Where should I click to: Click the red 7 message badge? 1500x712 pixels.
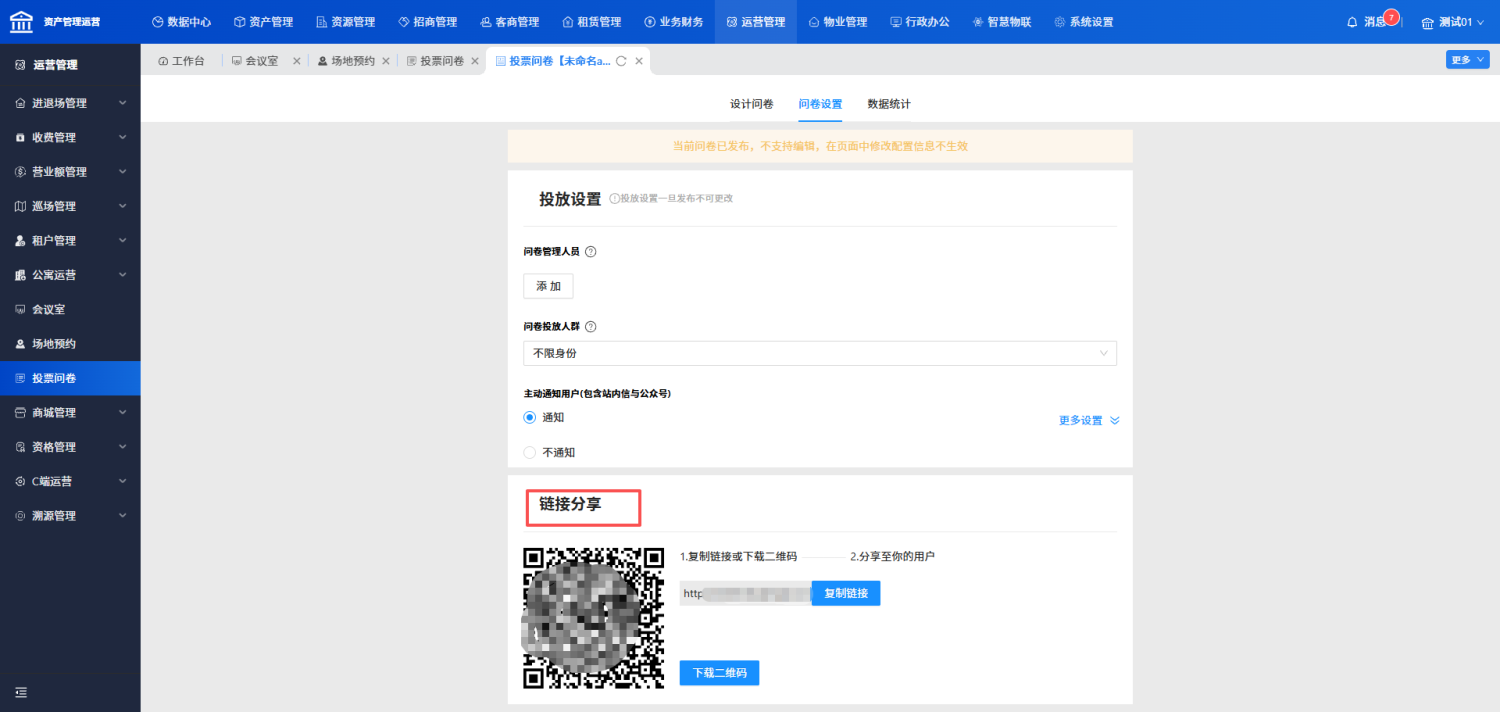click(1391, 17)
